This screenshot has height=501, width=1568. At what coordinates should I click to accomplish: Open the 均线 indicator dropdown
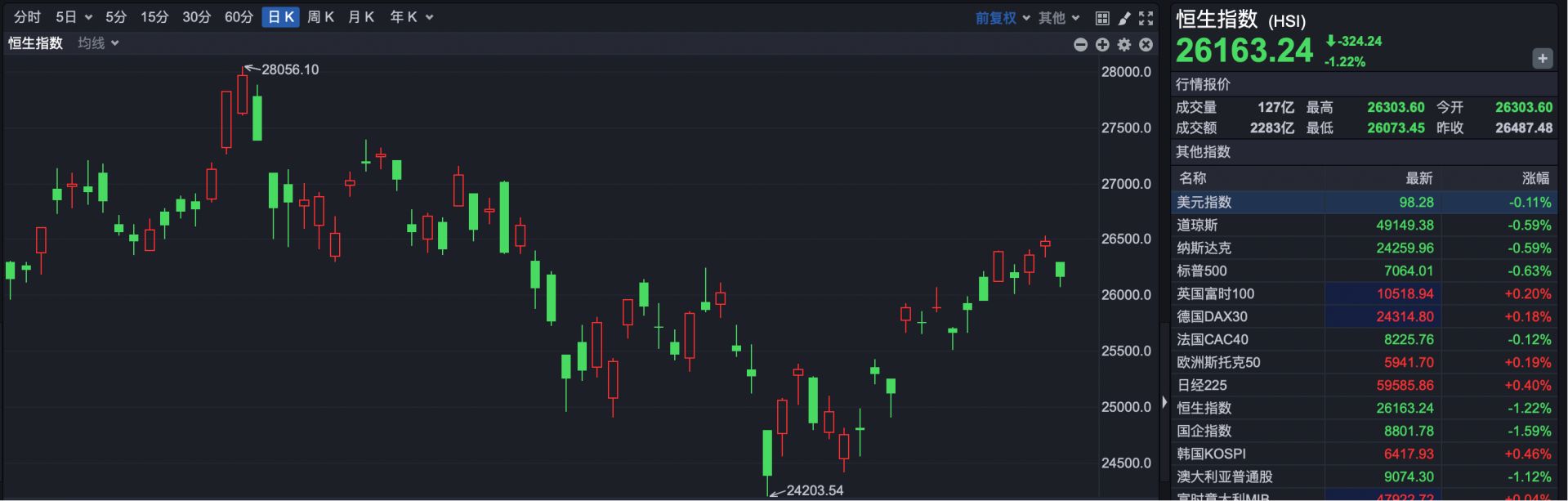pos(98,43)
